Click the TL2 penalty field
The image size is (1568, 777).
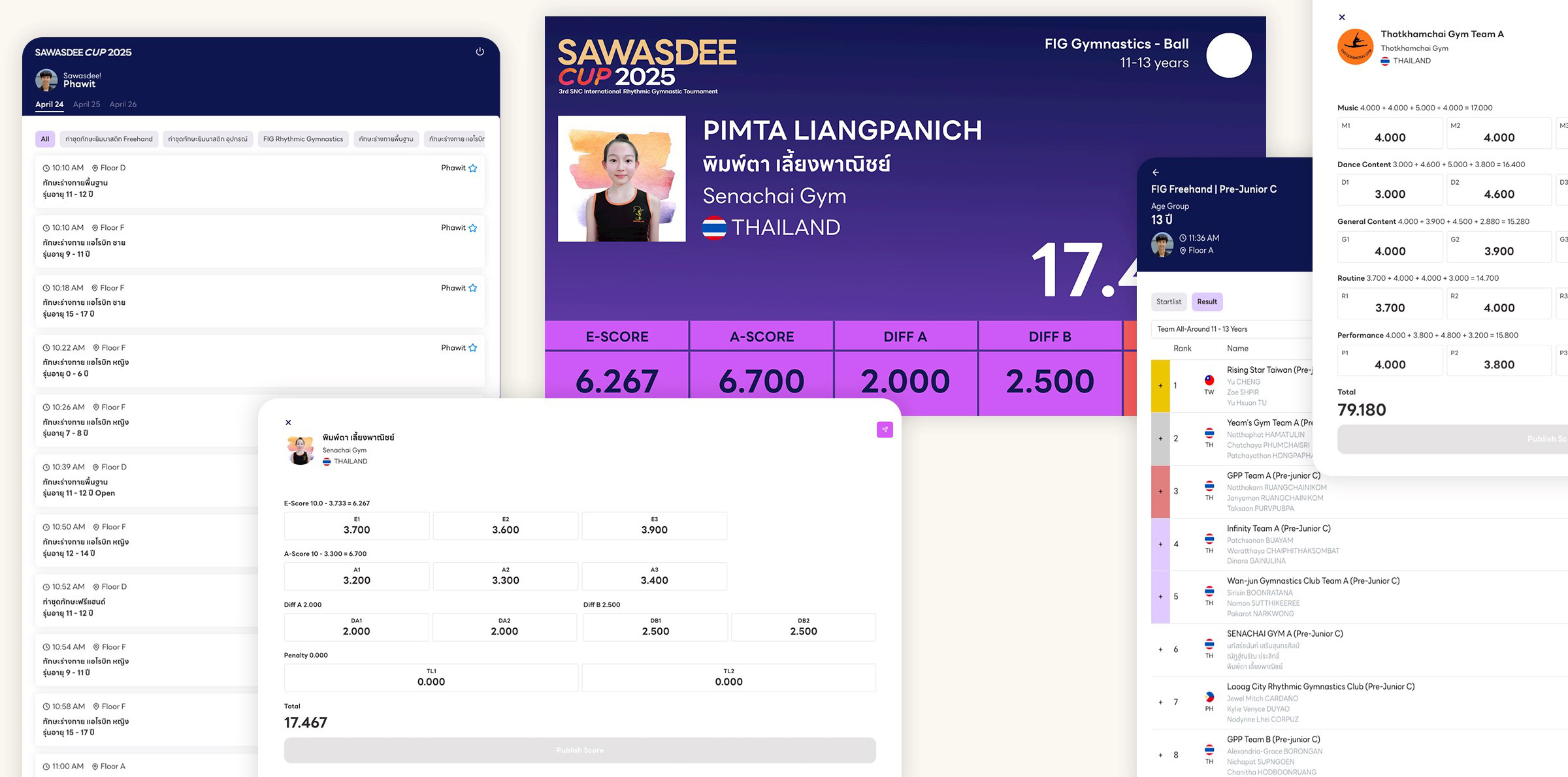[x=728, y=677]
